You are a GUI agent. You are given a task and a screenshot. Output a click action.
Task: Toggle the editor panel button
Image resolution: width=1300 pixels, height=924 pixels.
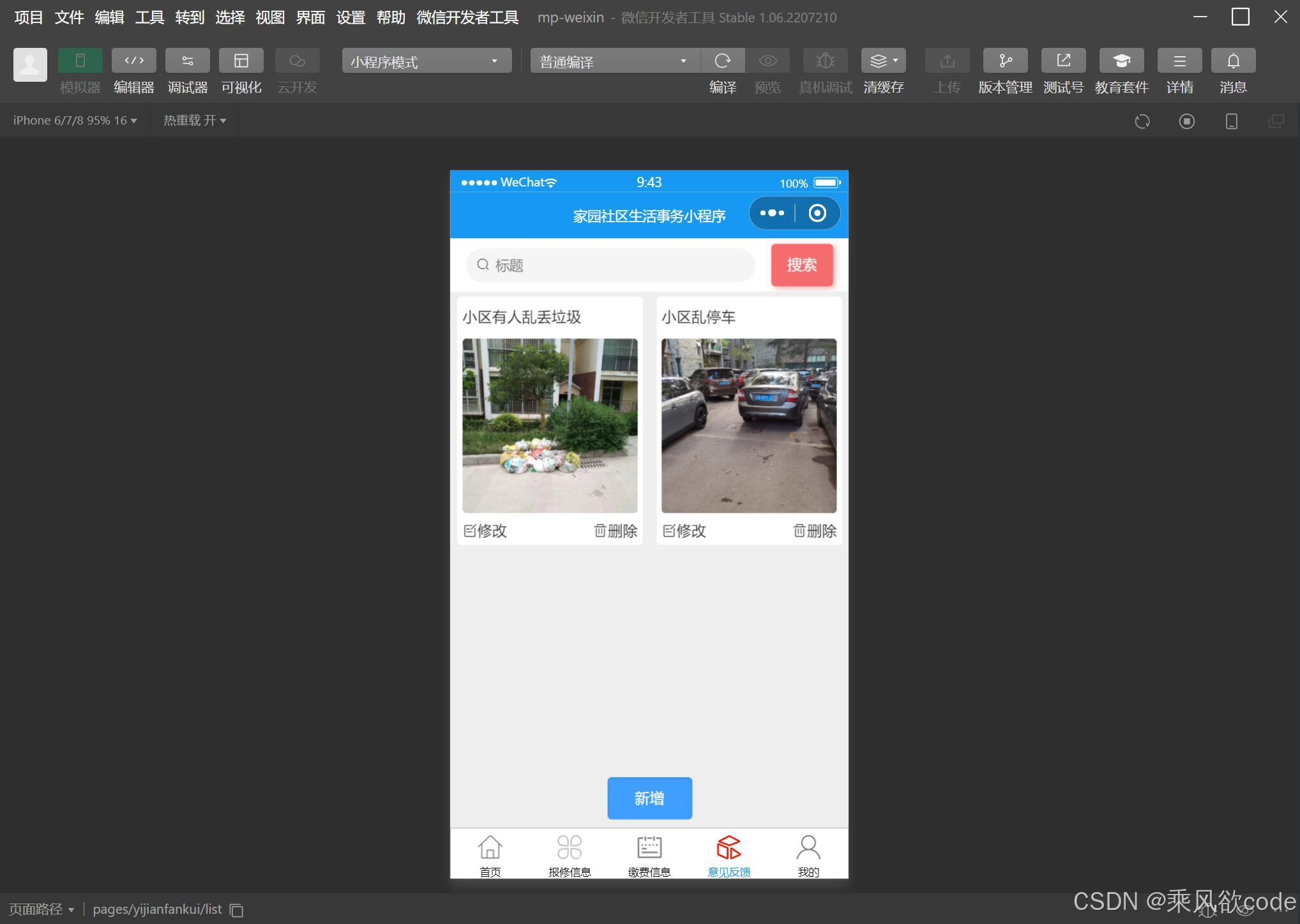(134, 61)
